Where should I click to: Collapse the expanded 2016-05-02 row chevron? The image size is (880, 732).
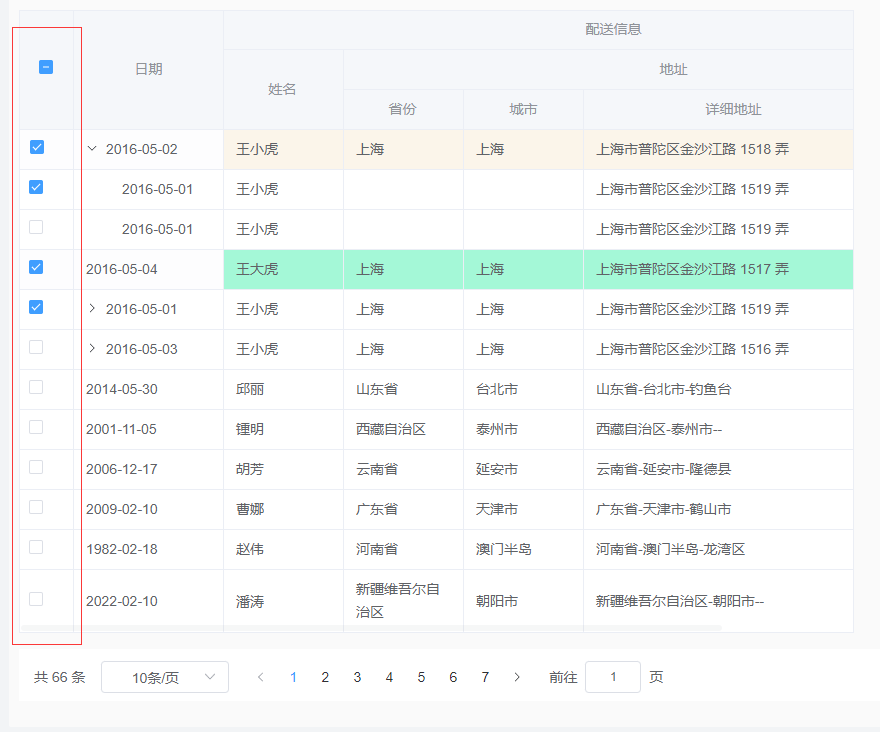[91, 147]
